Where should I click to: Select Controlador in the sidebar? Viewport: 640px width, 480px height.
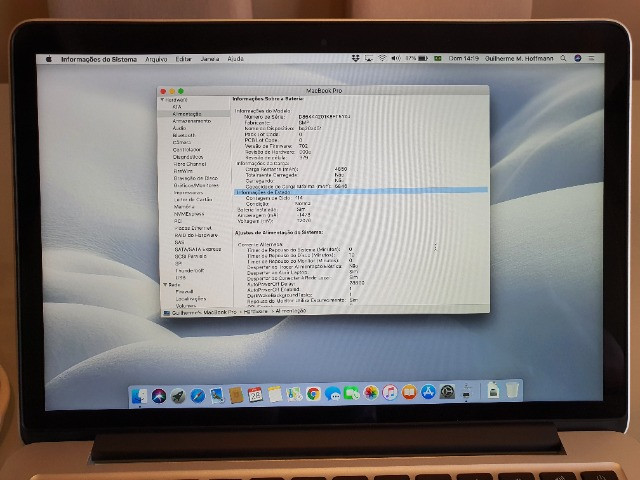coord(187,149)
